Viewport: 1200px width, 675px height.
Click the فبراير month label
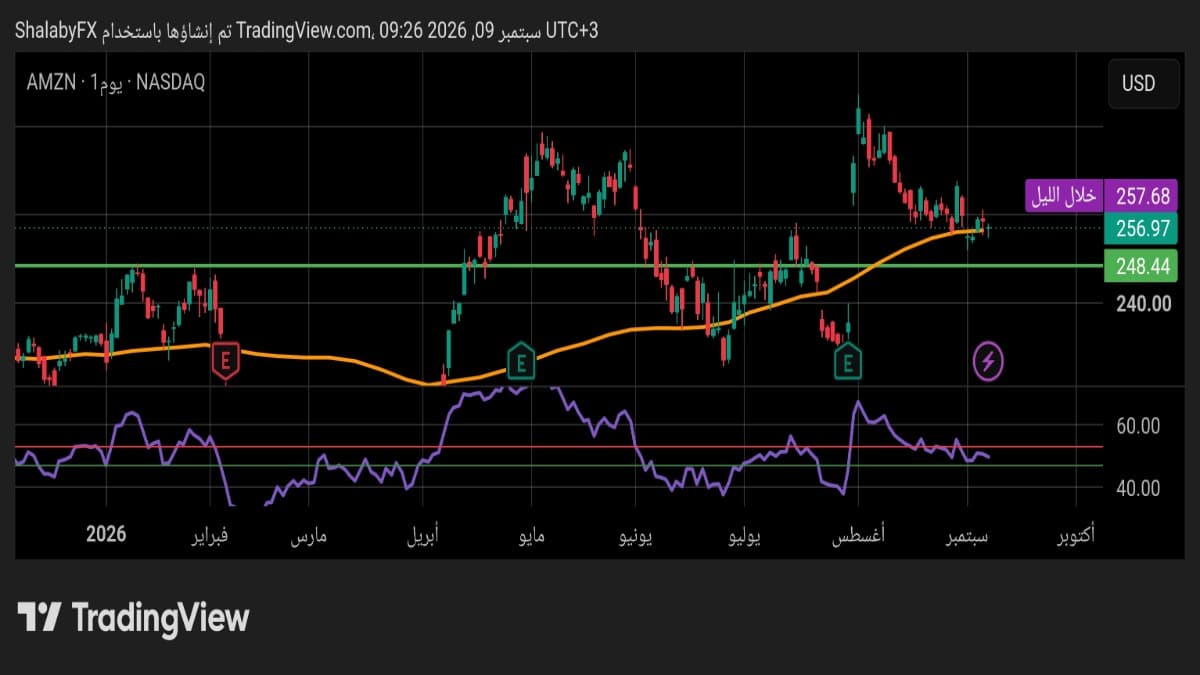pos(210,536)
